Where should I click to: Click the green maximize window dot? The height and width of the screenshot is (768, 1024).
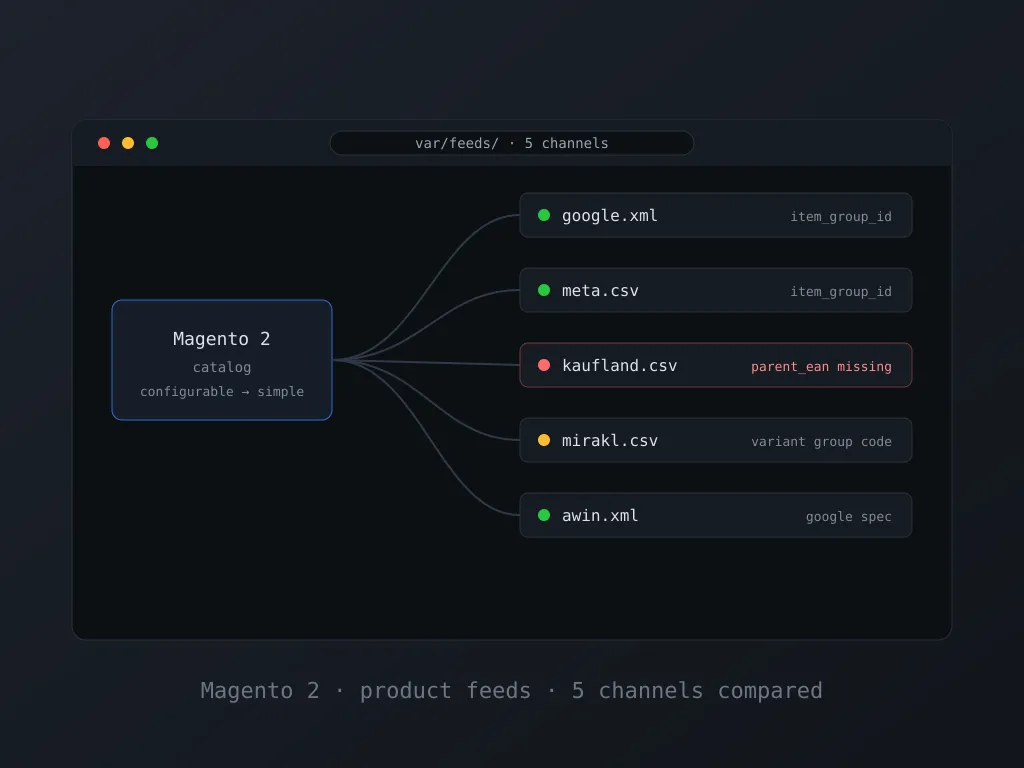coord(152,143)
